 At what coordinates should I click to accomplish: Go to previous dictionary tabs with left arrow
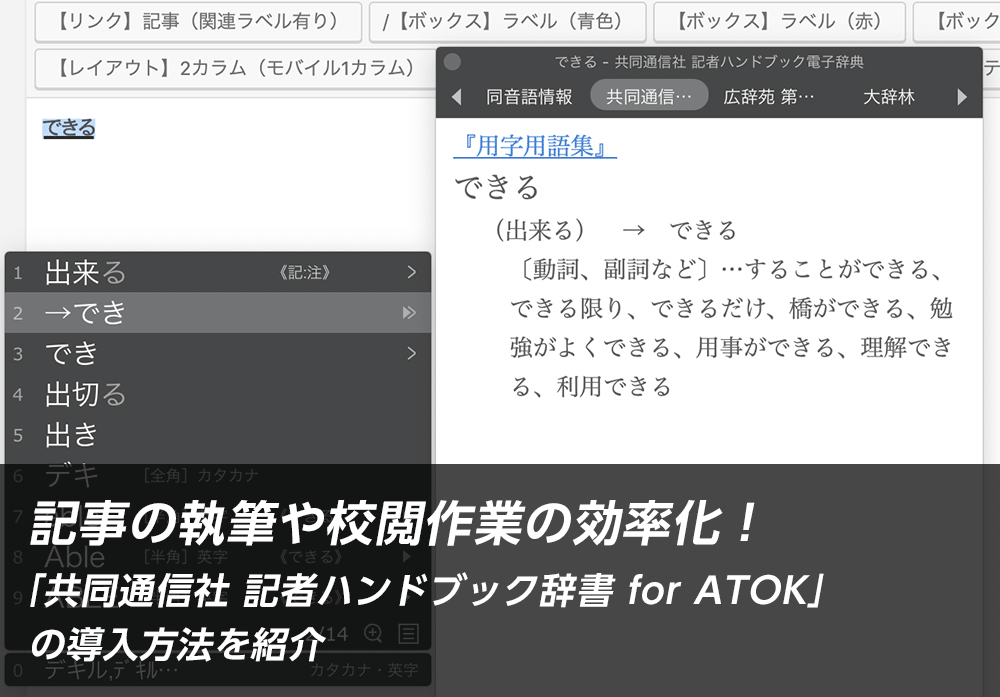(x=456, y=97)
